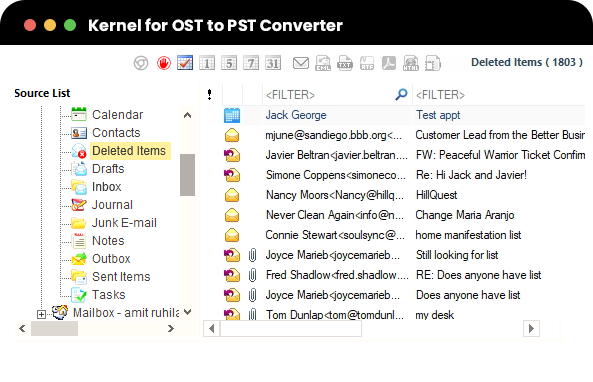
Task: Click the importance exclamation column header
Action: tap(210, 94)
